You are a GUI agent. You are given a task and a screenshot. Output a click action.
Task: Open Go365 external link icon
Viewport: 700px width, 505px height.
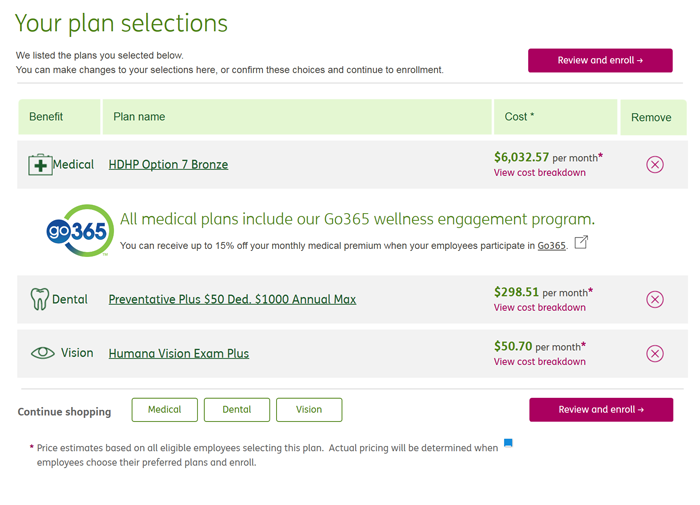581,243
